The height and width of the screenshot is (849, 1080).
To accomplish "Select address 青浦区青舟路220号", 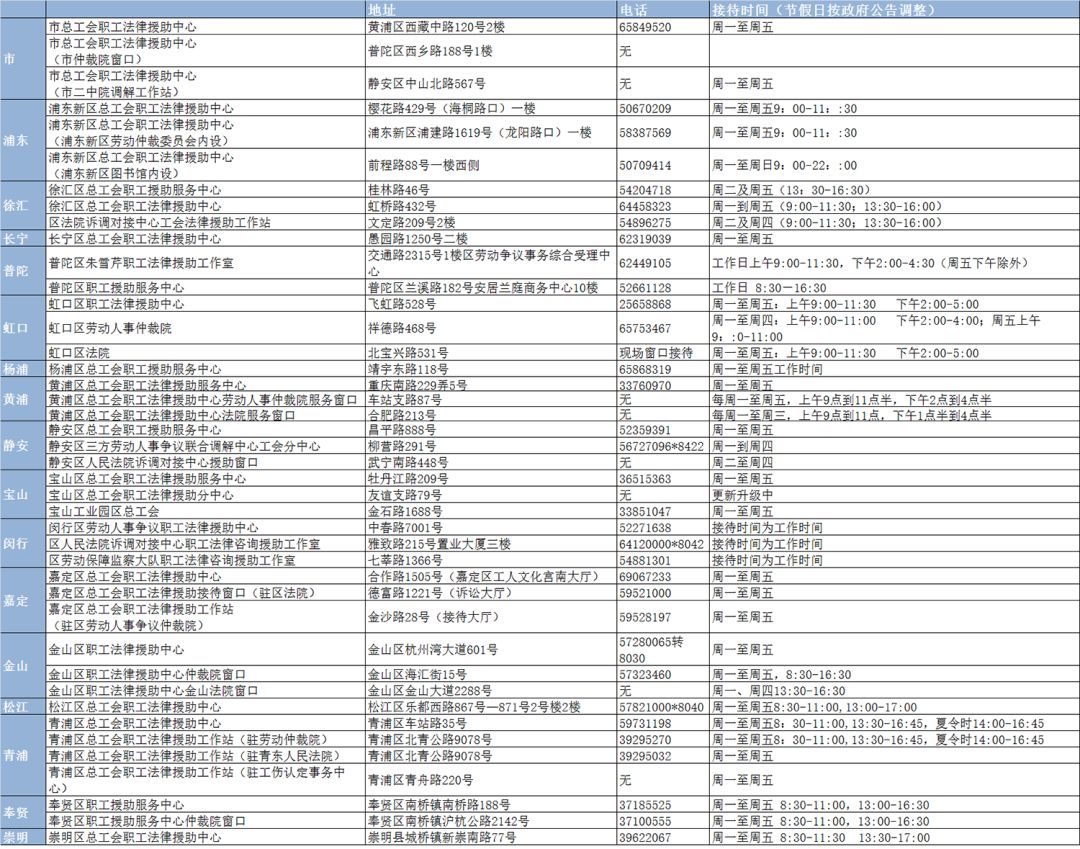I will pos(420,779).
